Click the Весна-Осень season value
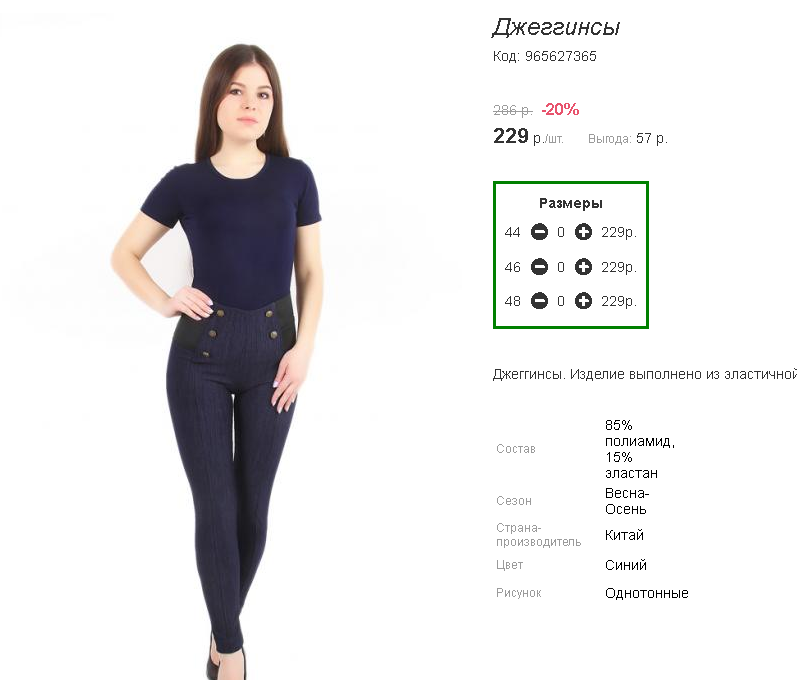Image resolution: width=797 pixels, height=680 pixels. click(x=627, y=501)
